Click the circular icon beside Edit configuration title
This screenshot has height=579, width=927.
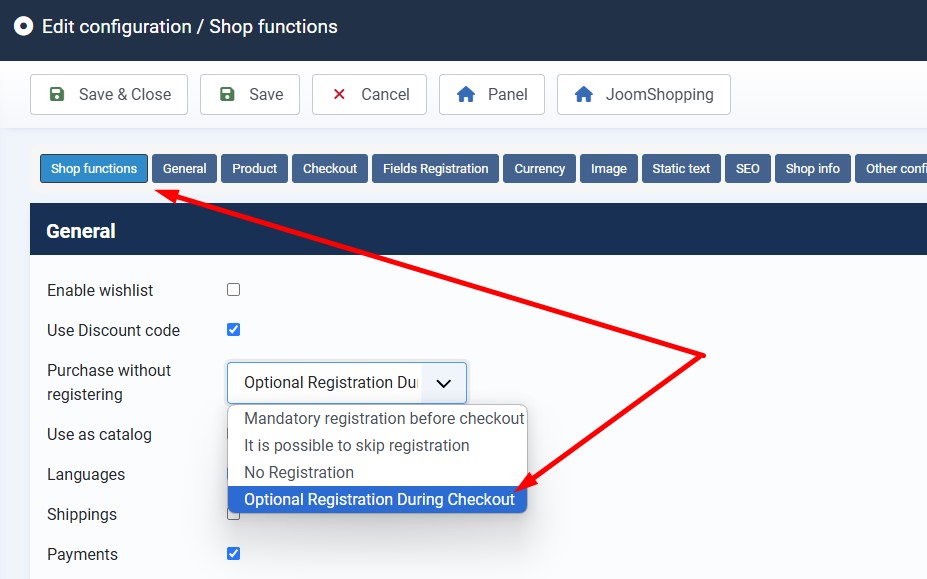[23, 26]
